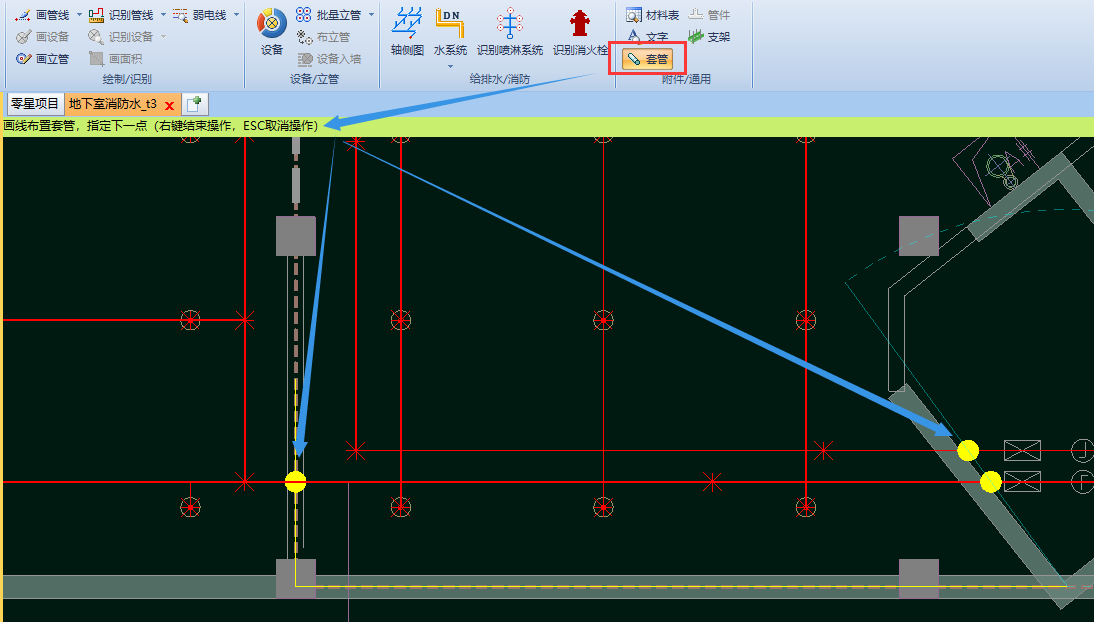Screen dimensions: 1094x622
Task: Close the 地下室消防水_t3 tab
Action: 170,105
